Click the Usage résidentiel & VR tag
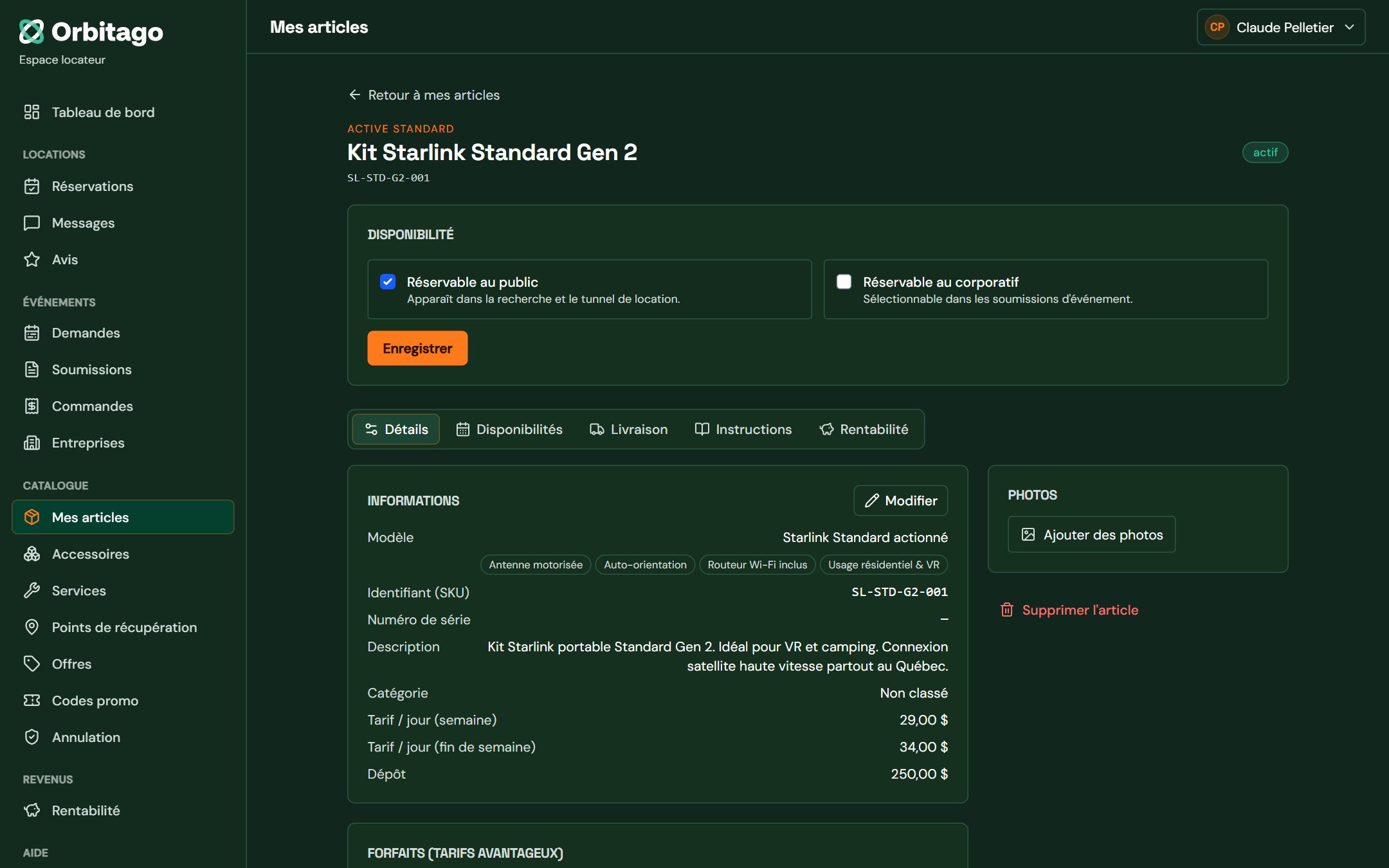The width and height of the screenshot is (1389, 868). coord(884,565)
